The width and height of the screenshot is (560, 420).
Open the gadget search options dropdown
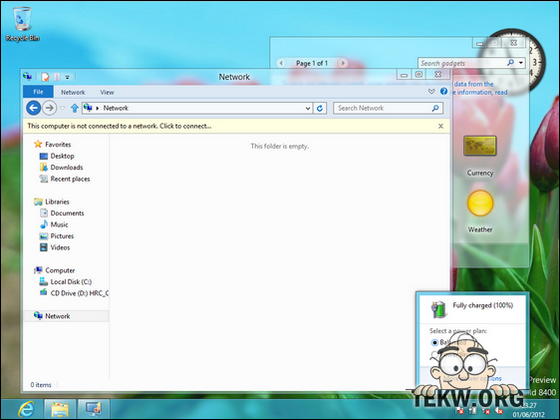(521, 63)
